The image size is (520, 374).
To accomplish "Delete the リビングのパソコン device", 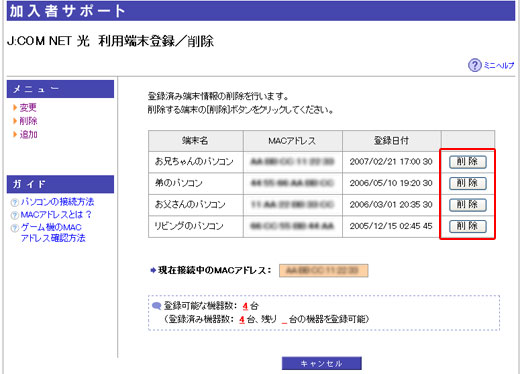I will (468, 226).
